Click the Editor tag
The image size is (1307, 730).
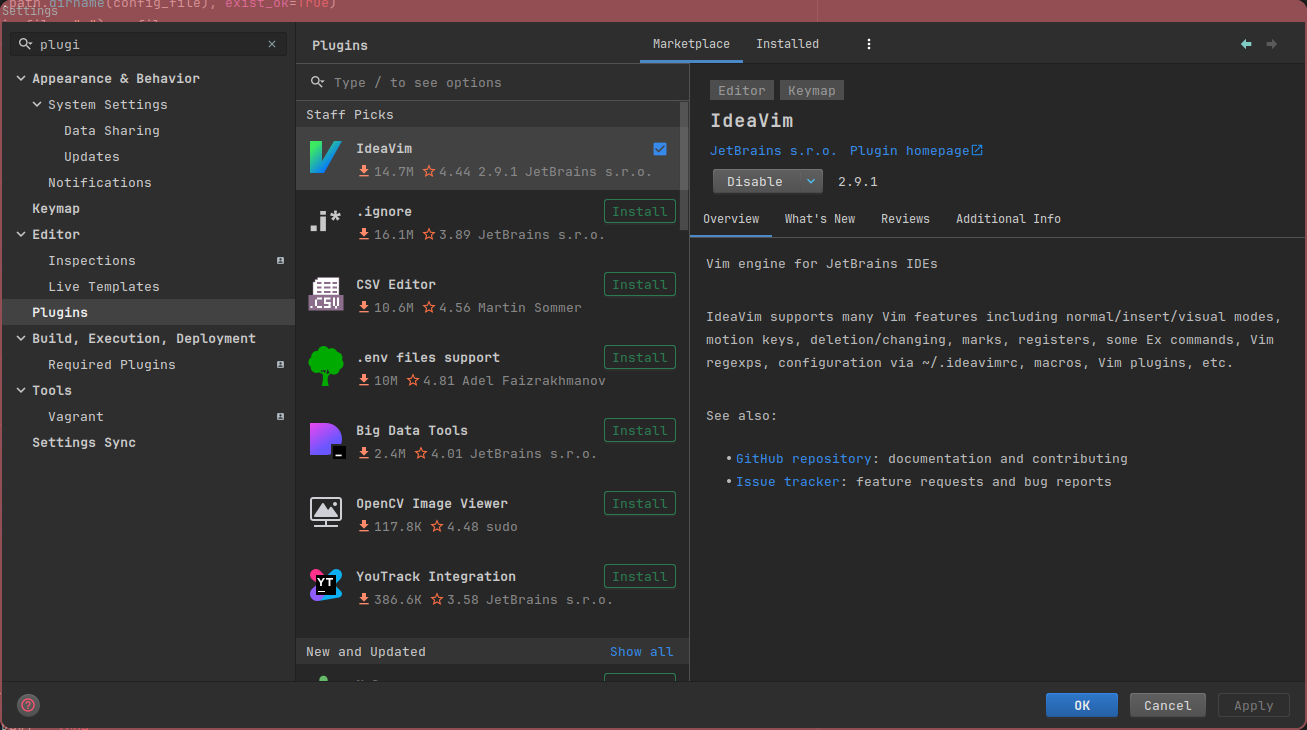(x=742, y=90)
